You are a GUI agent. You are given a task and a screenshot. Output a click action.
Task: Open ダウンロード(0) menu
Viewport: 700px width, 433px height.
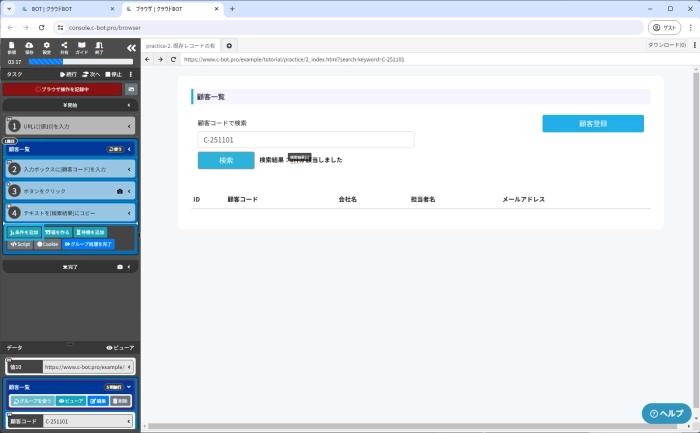[666, 45]
